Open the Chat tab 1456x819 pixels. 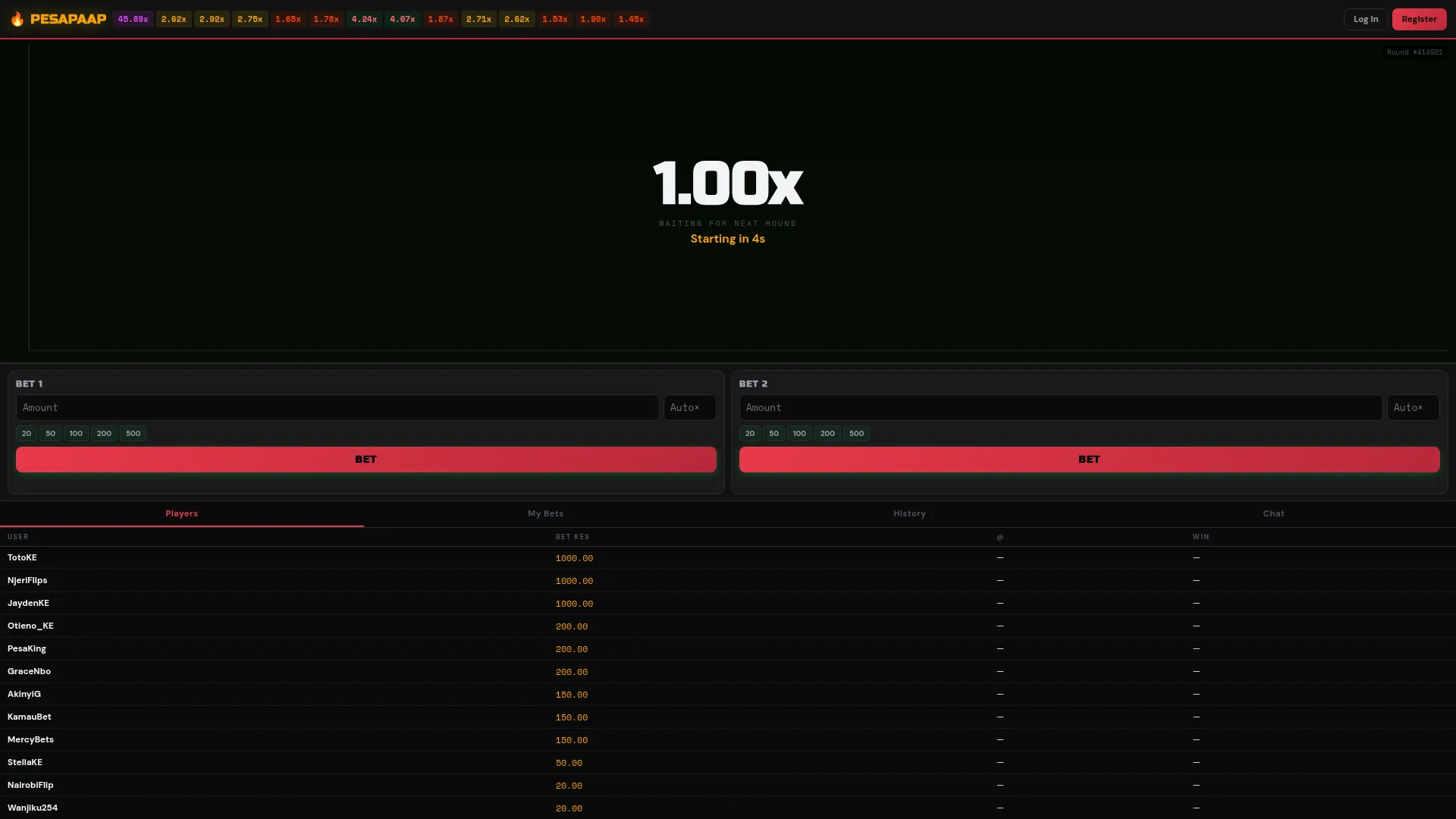(x=1273, y=513)
